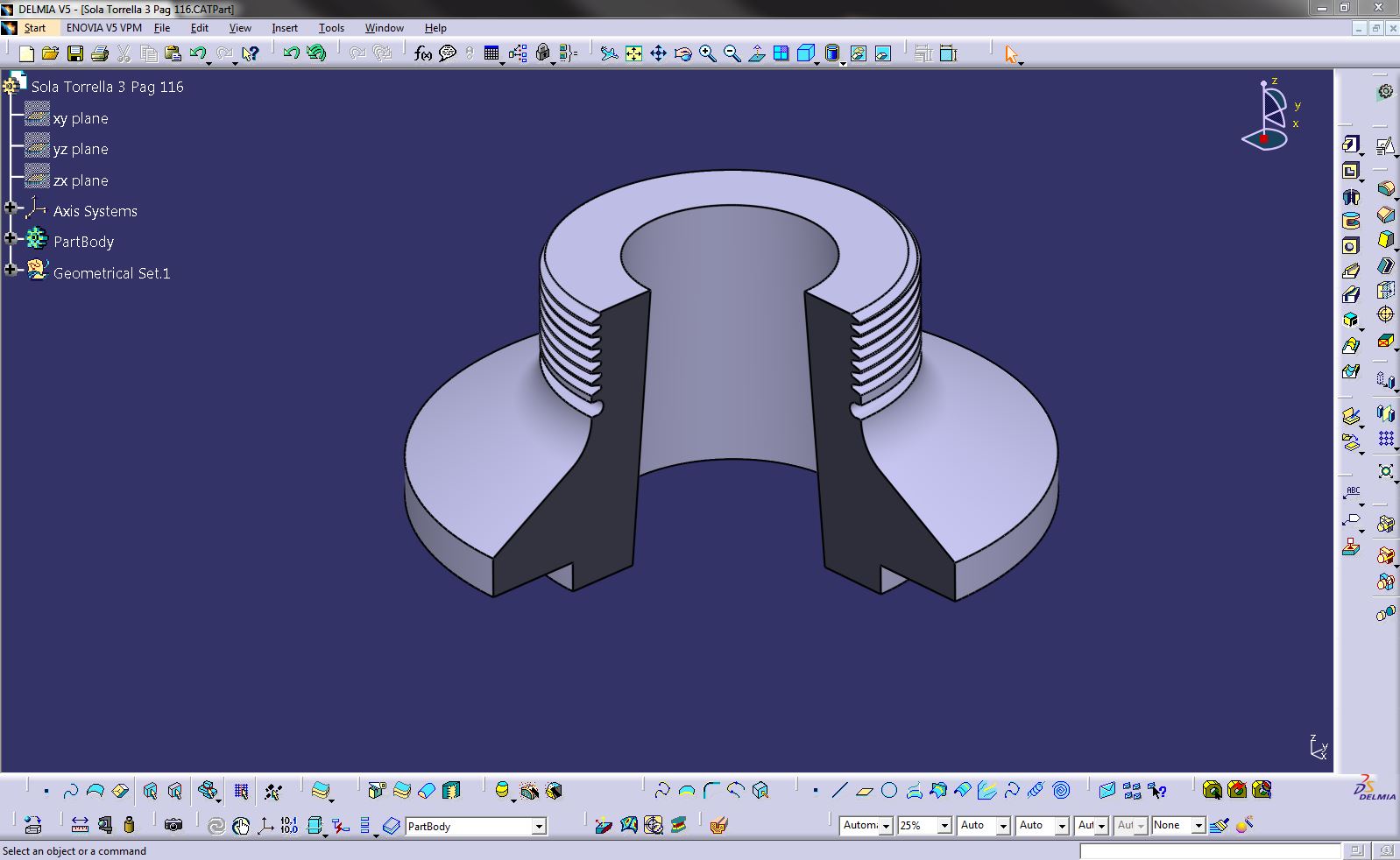Click the sectioned threaded part in viewport
The image size is (1400, 860).
732,385
